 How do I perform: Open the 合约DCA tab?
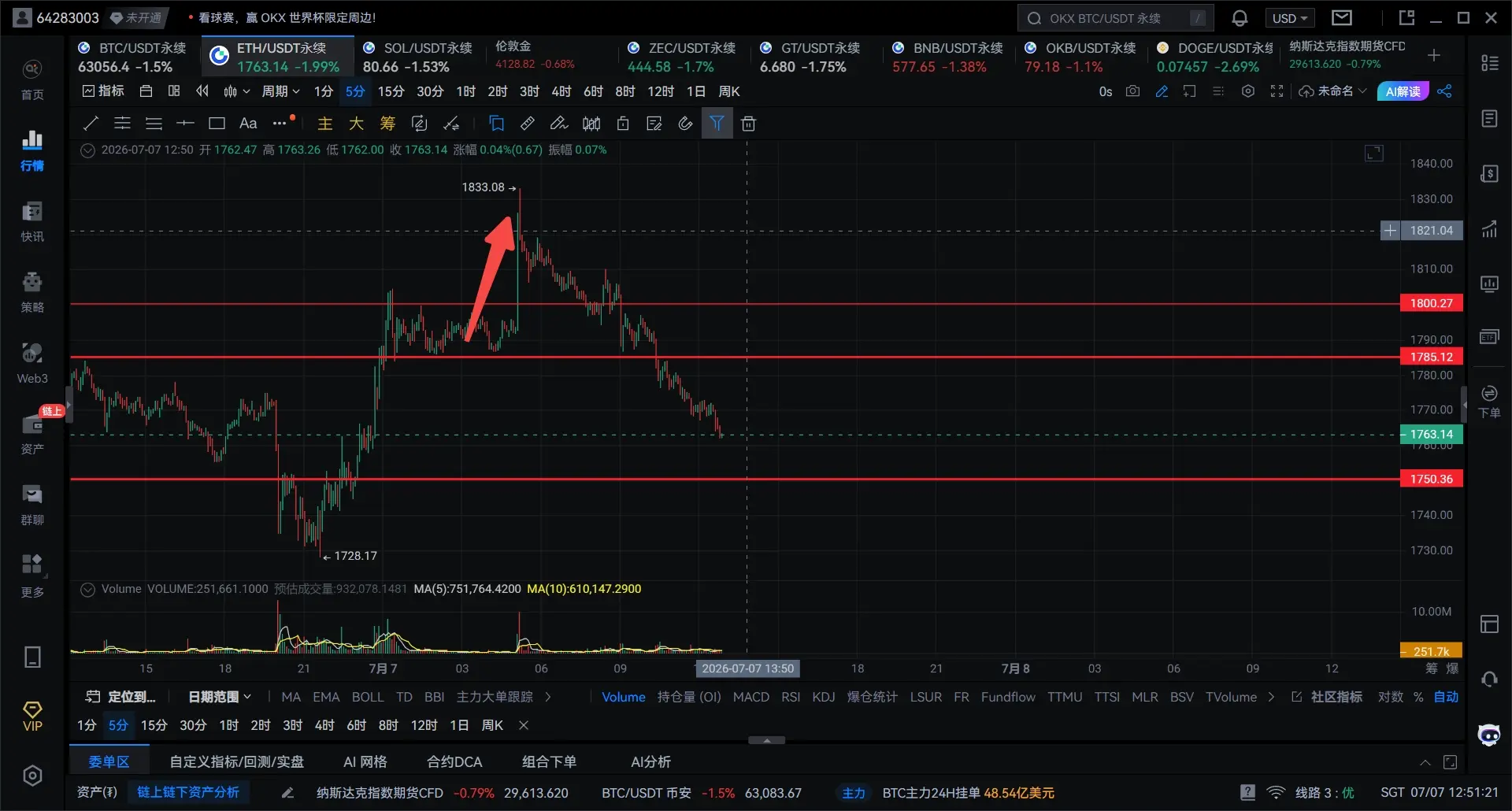click(454, 762)
